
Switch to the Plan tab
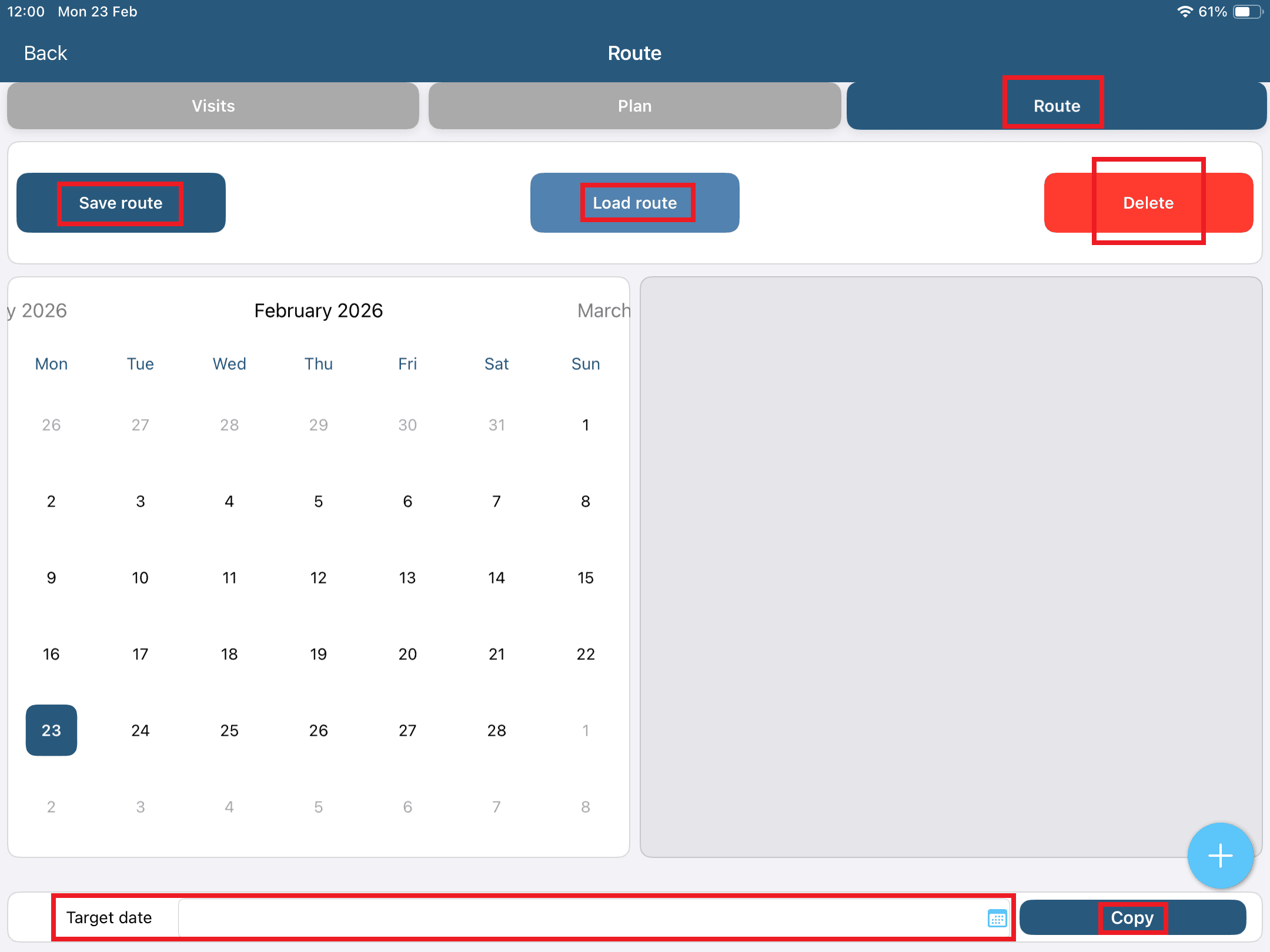(x=634, y=106)
